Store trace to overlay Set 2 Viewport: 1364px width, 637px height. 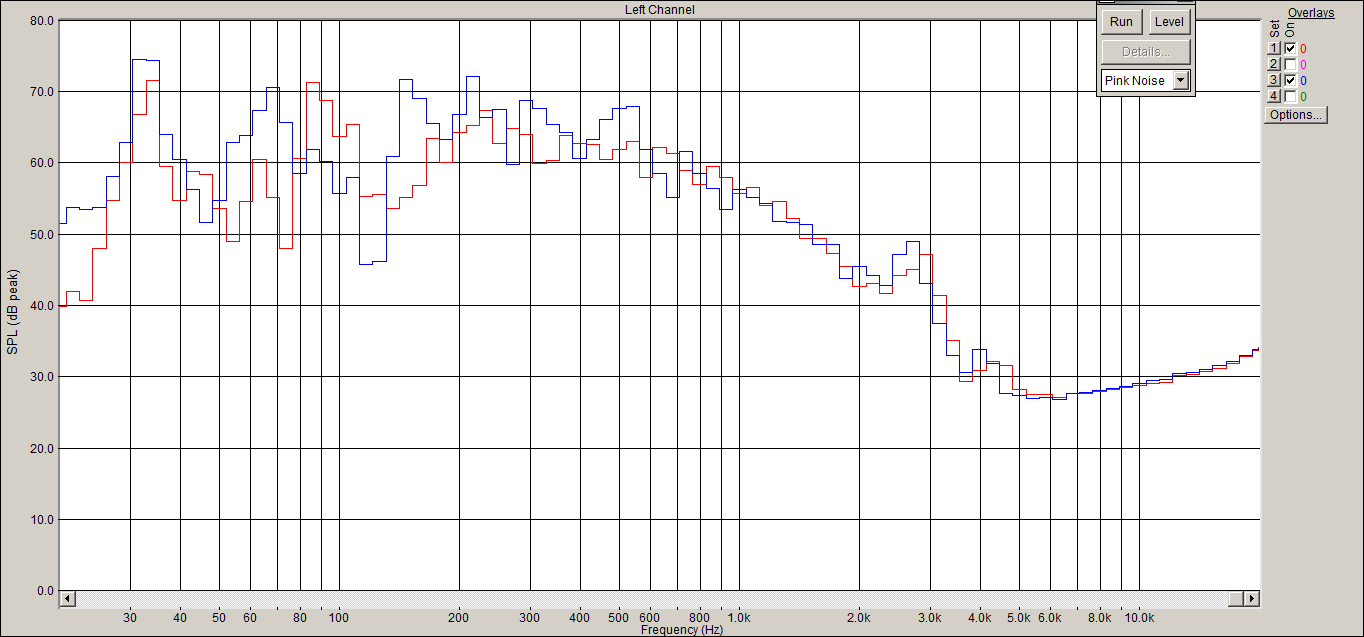click(x=1274, y=64)
